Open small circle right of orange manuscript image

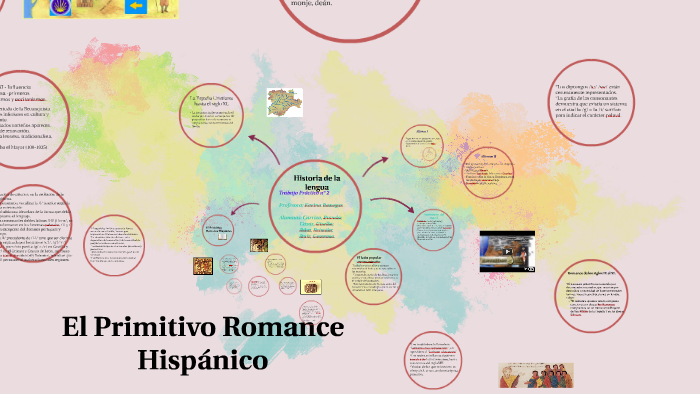(x=229, y=264)
